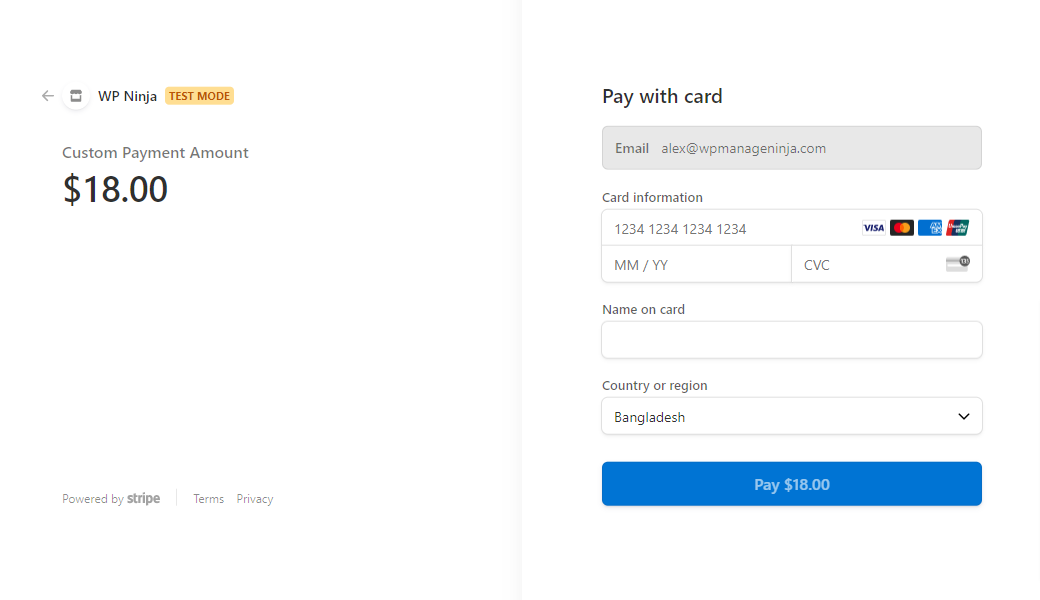This screenshot has height=600, width=1040.
Task: Click the TEST MODE badge
Action: 199,96
